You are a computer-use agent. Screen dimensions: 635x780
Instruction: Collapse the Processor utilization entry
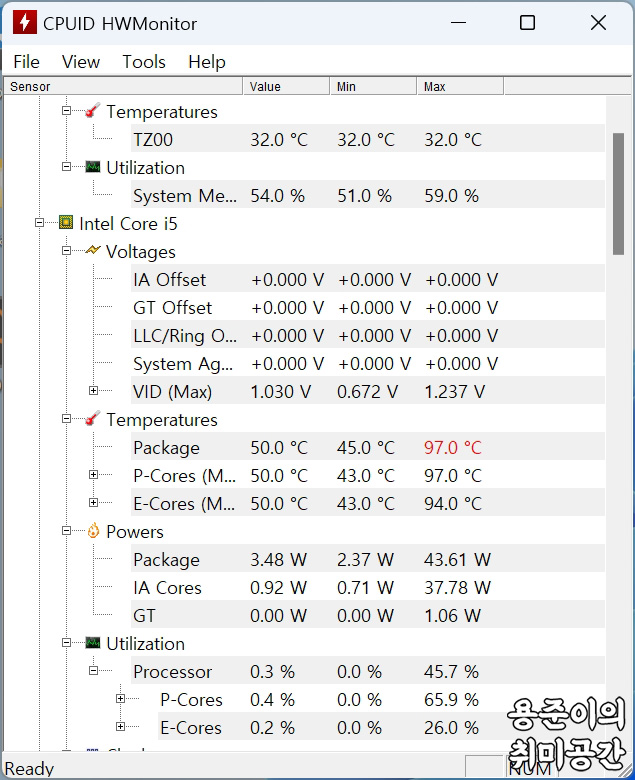93,671
